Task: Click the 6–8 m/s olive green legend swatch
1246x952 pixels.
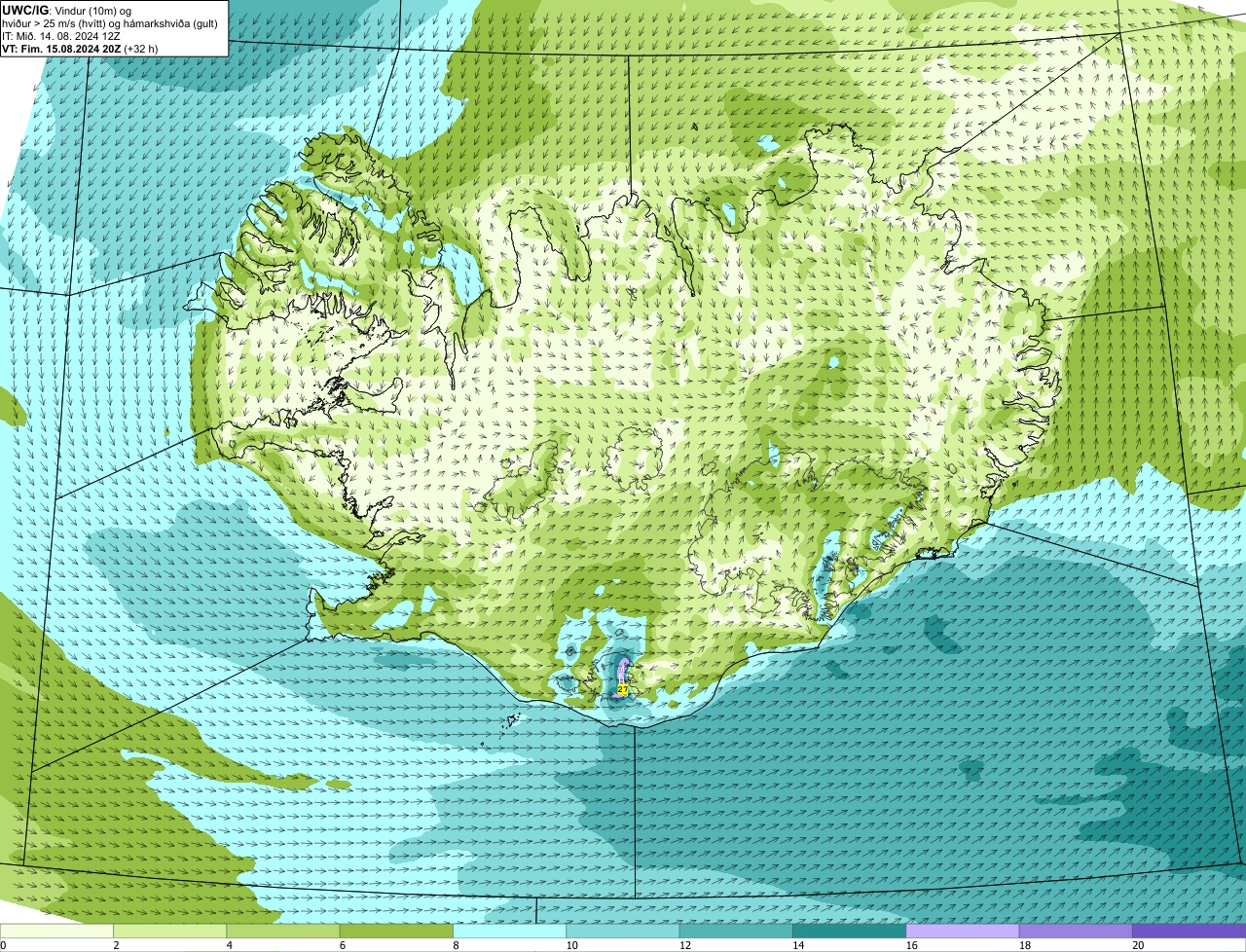Action: point(397,931)
